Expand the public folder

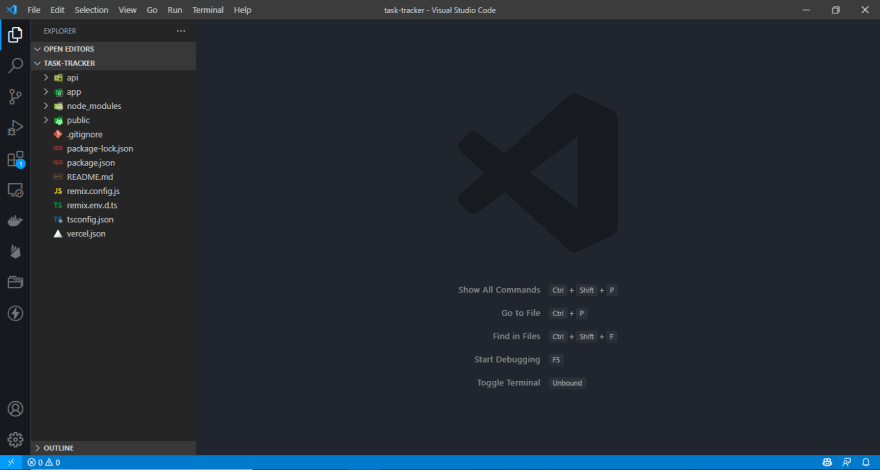[x=113, y=120]
